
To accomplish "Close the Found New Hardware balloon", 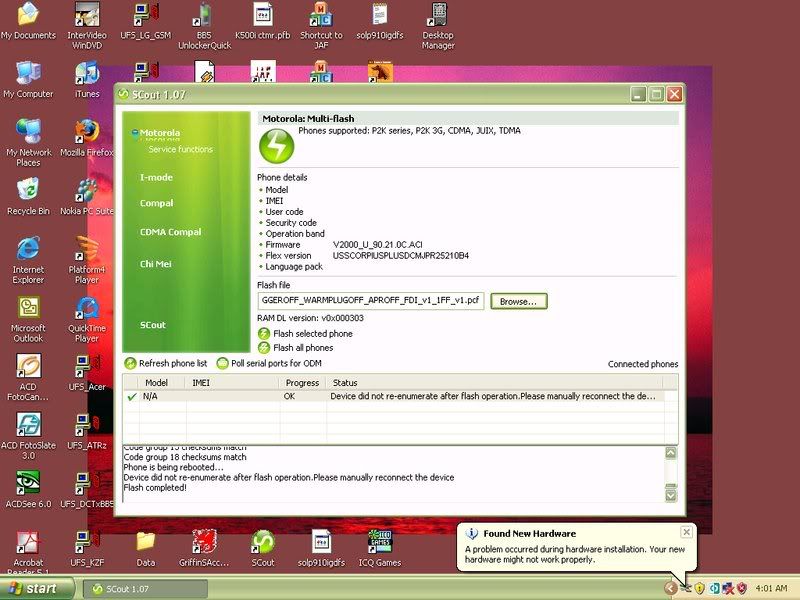I will pos(687,532).
